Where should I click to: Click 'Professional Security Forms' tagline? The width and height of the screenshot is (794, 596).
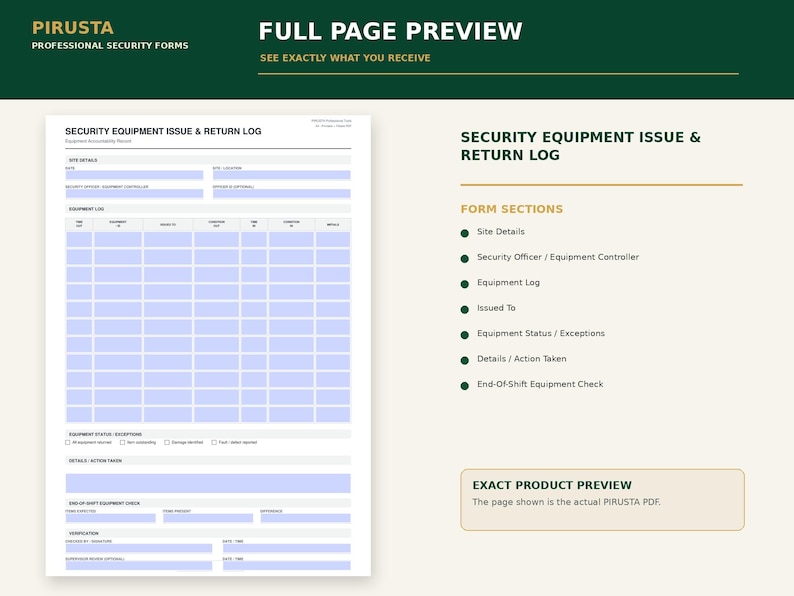click(110, 46)
